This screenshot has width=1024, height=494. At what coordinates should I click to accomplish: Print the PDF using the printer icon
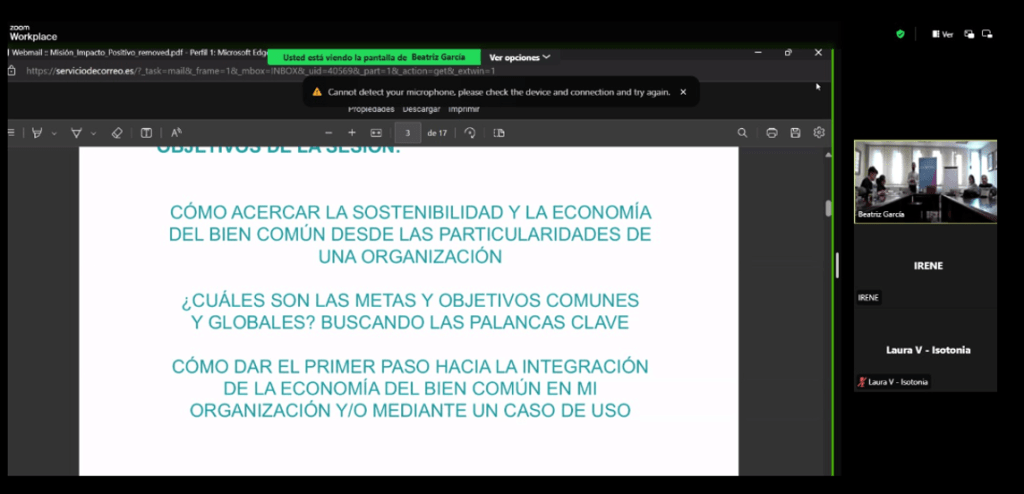tap(771, 132)
